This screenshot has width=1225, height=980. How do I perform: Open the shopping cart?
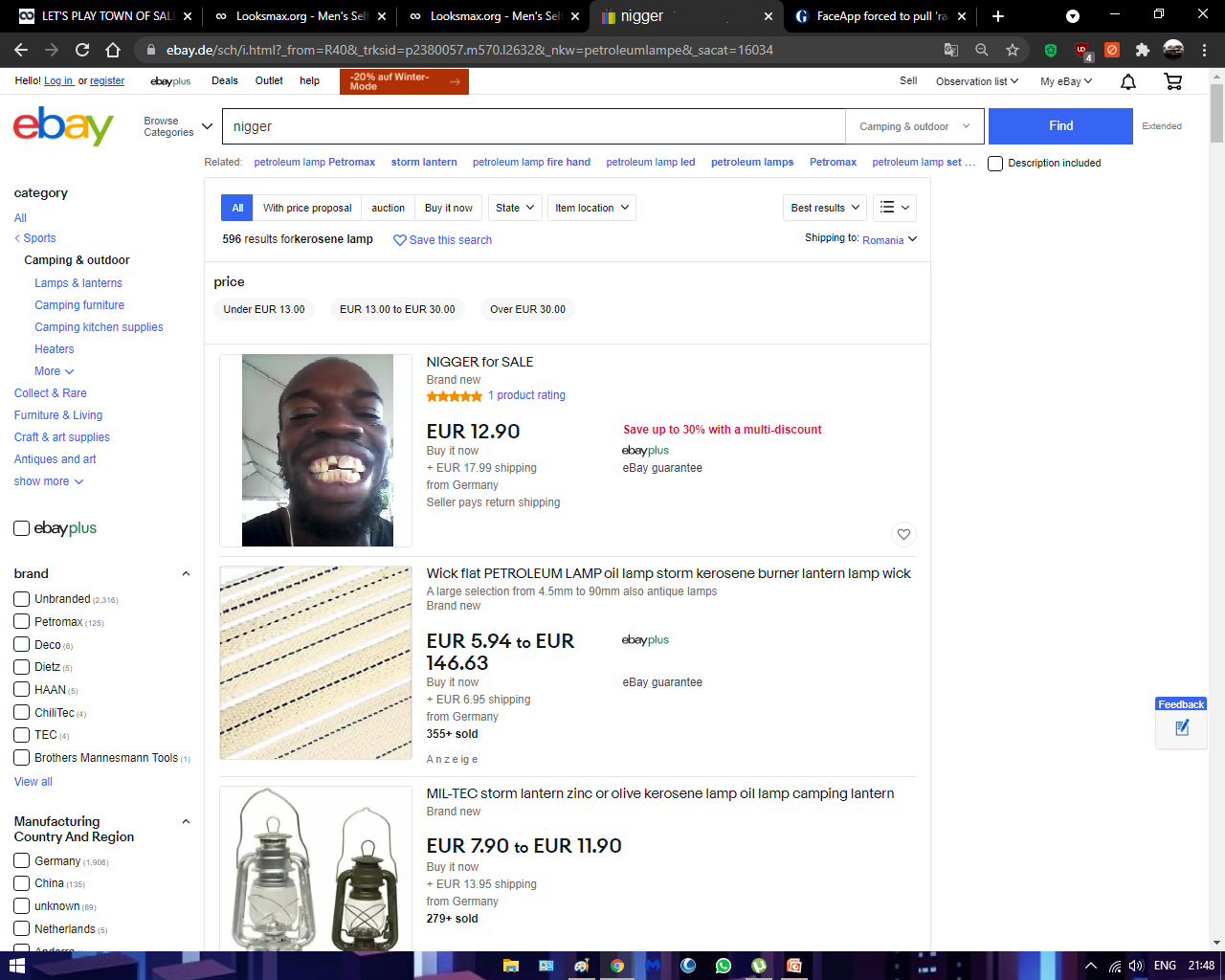[x=1173, y=81]
